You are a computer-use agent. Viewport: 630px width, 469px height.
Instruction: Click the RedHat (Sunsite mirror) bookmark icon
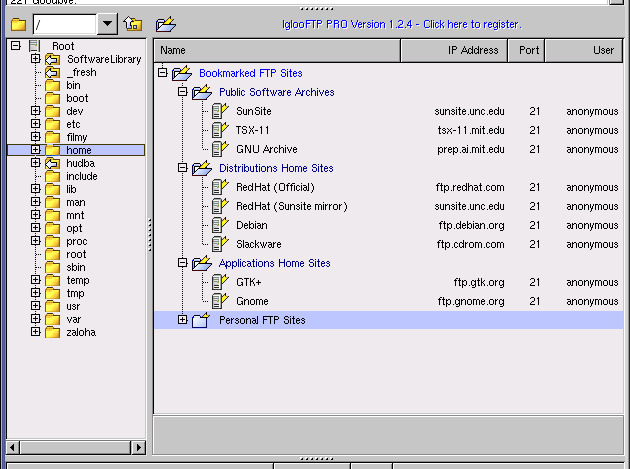220,206
